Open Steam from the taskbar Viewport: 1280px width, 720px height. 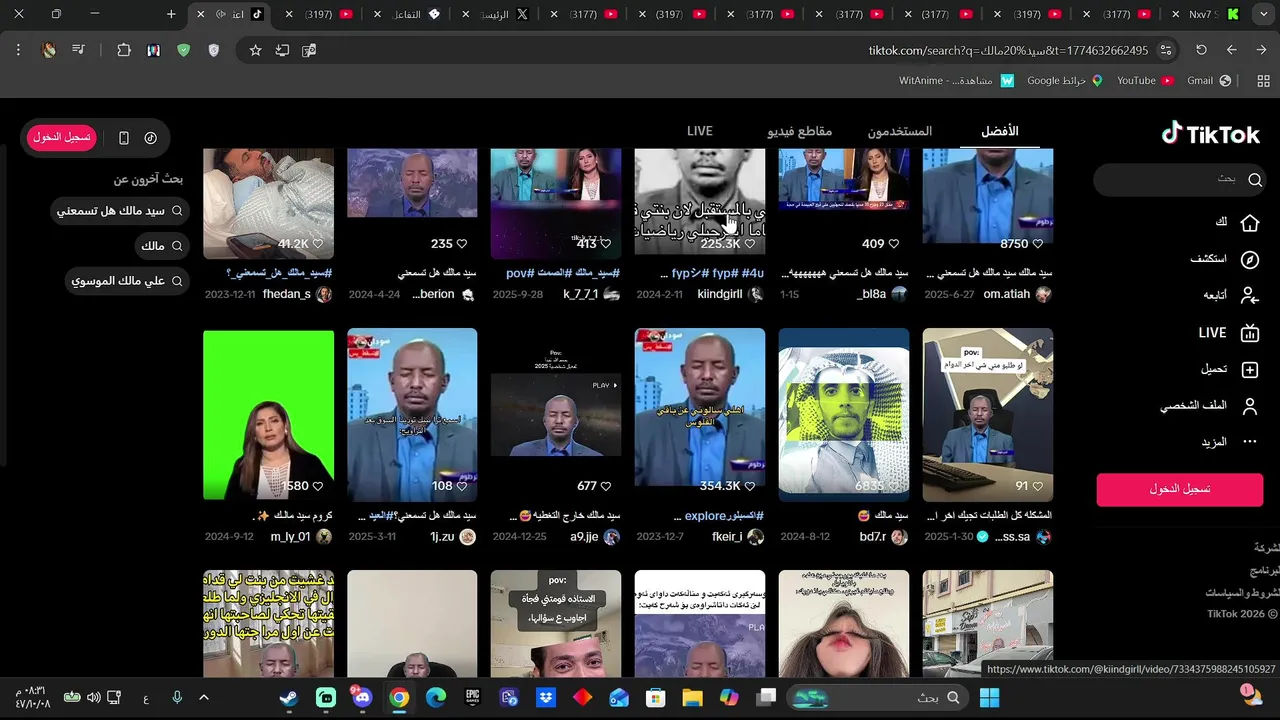288,697
